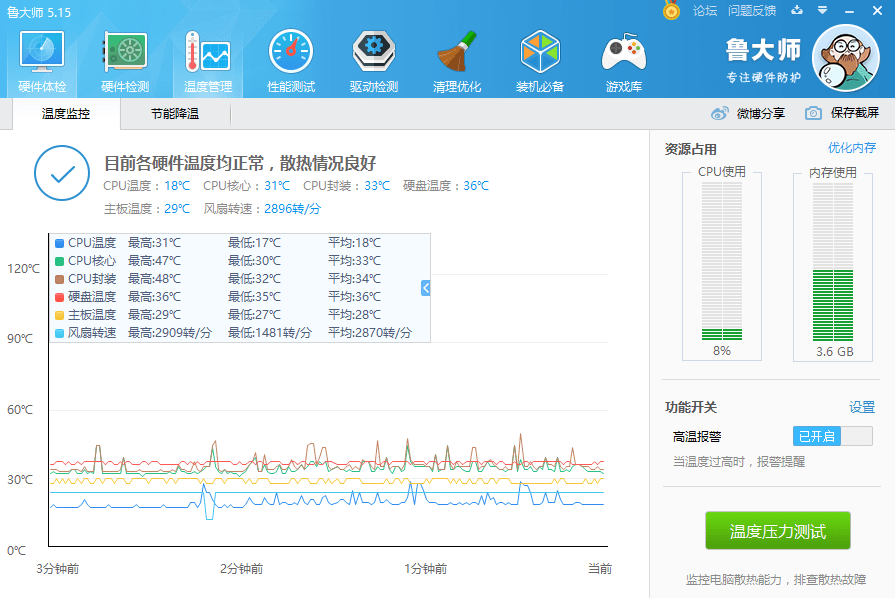Click the 鲁大师 5.15 window title
Image resolution: width=895 pixels, height=598 pixels.
click(x=39, y=12)
